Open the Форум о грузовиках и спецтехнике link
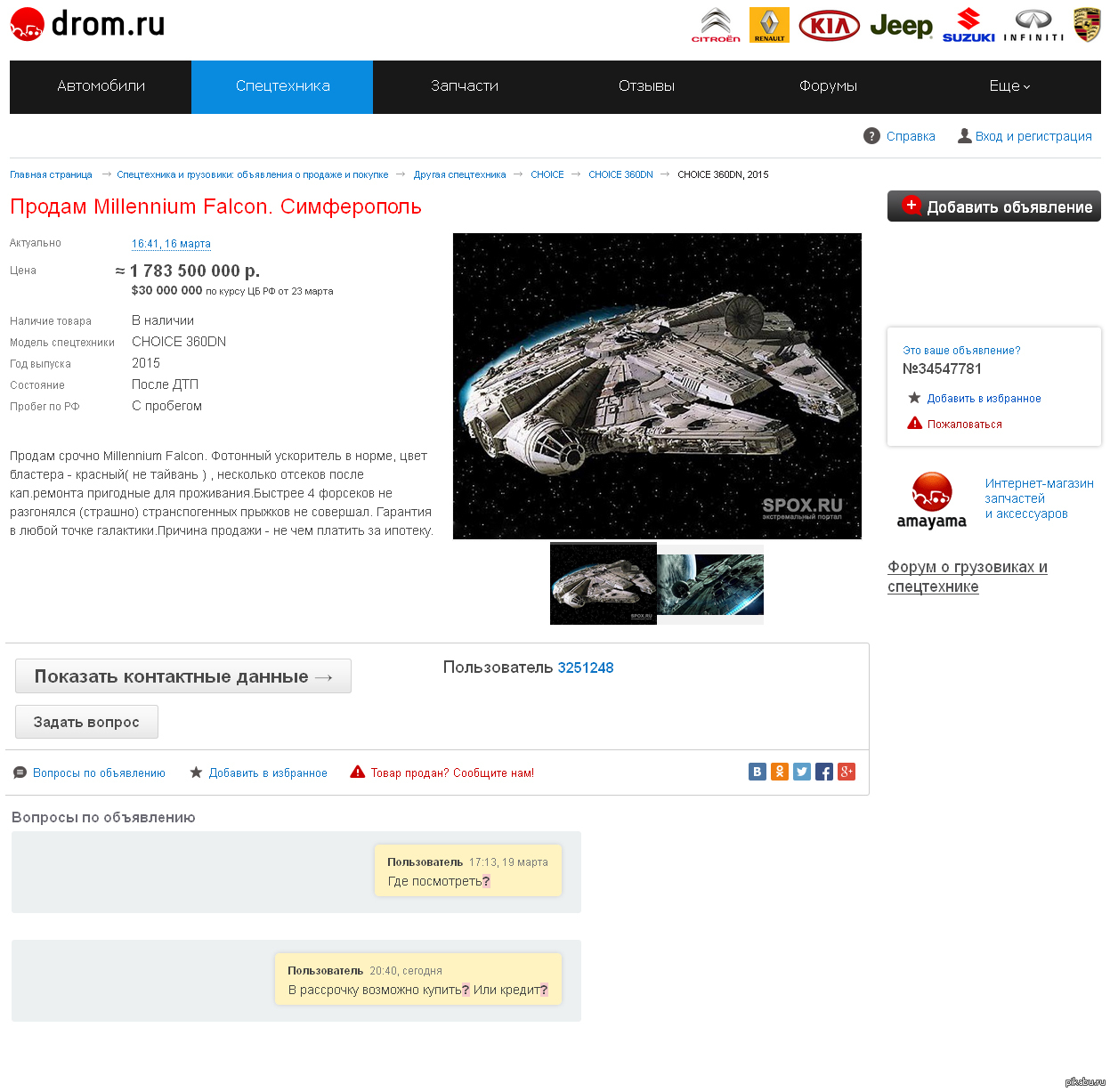 click(968, 577)
